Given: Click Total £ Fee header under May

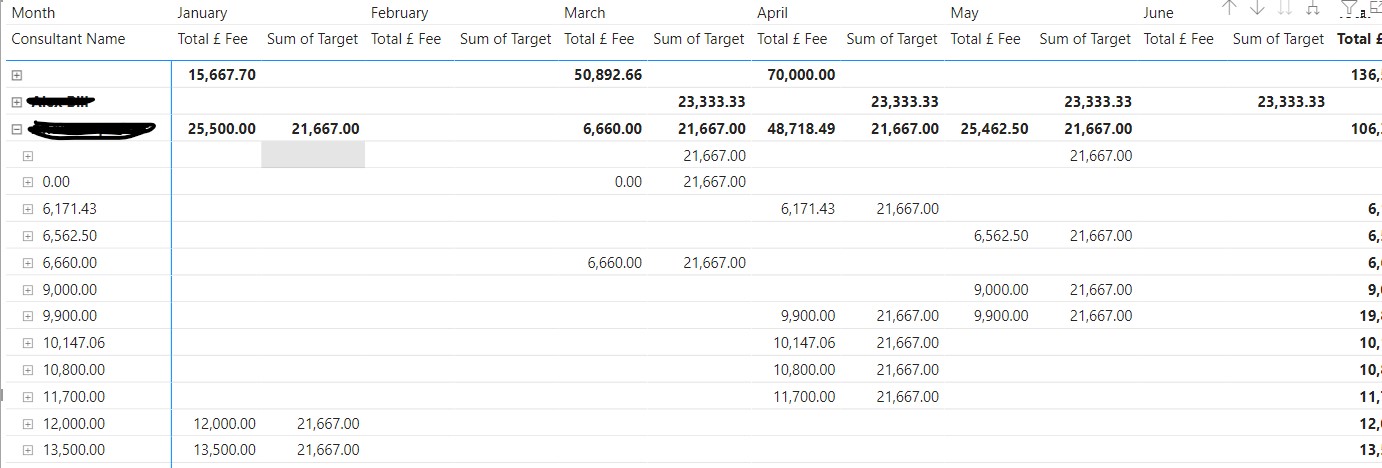Looking at the screenshot, I should click(985, 39).
